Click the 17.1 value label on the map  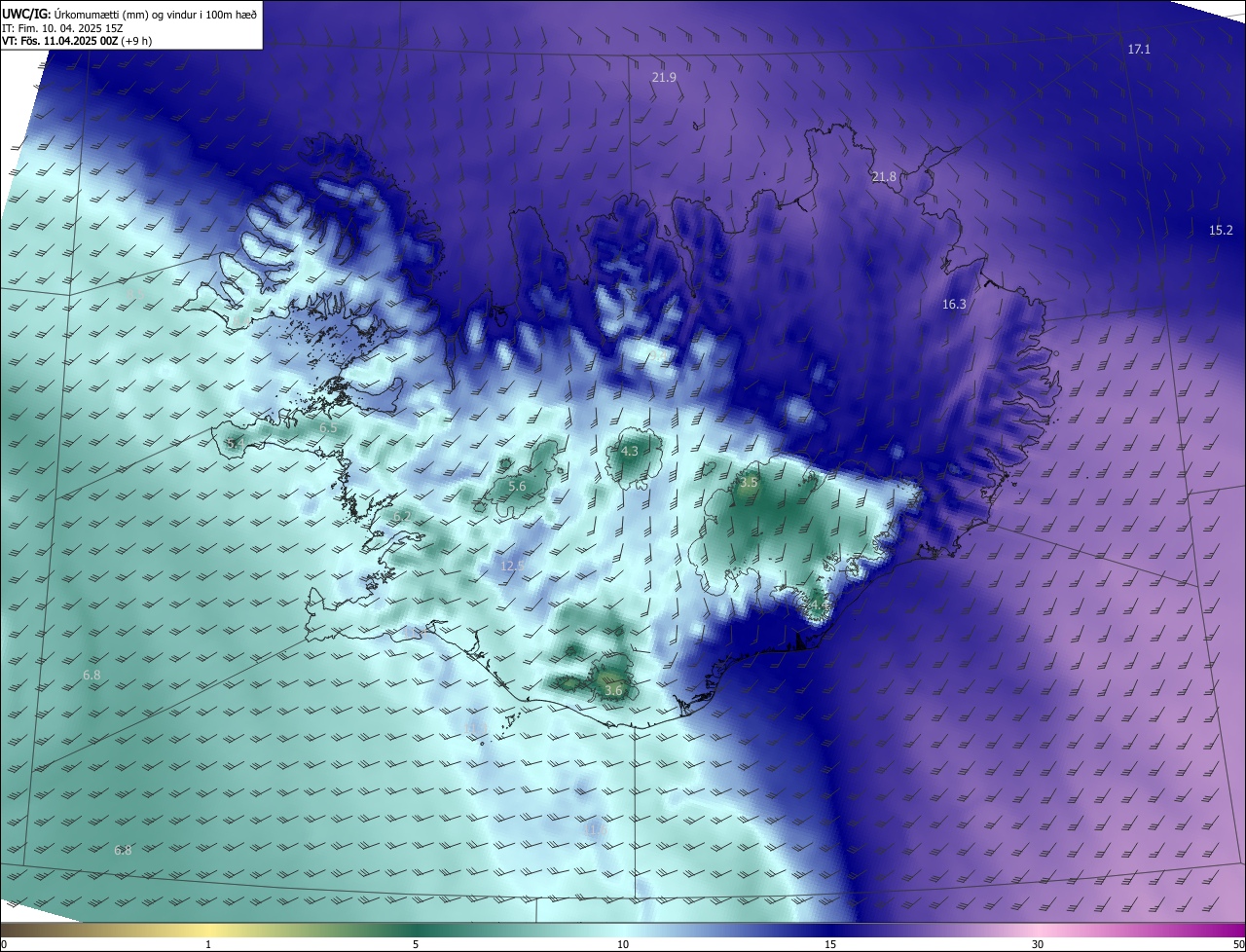coord(1139,49)
